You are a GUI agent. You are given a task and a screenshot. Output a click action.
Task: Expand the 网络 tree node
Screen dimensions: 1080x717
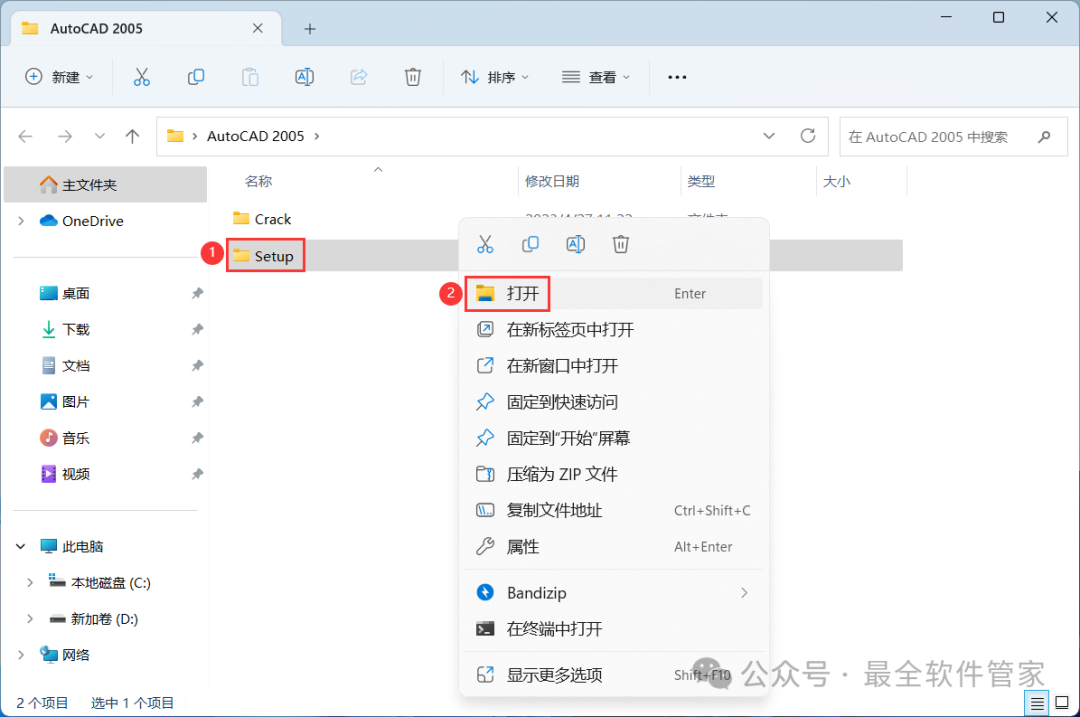(21, 655)
